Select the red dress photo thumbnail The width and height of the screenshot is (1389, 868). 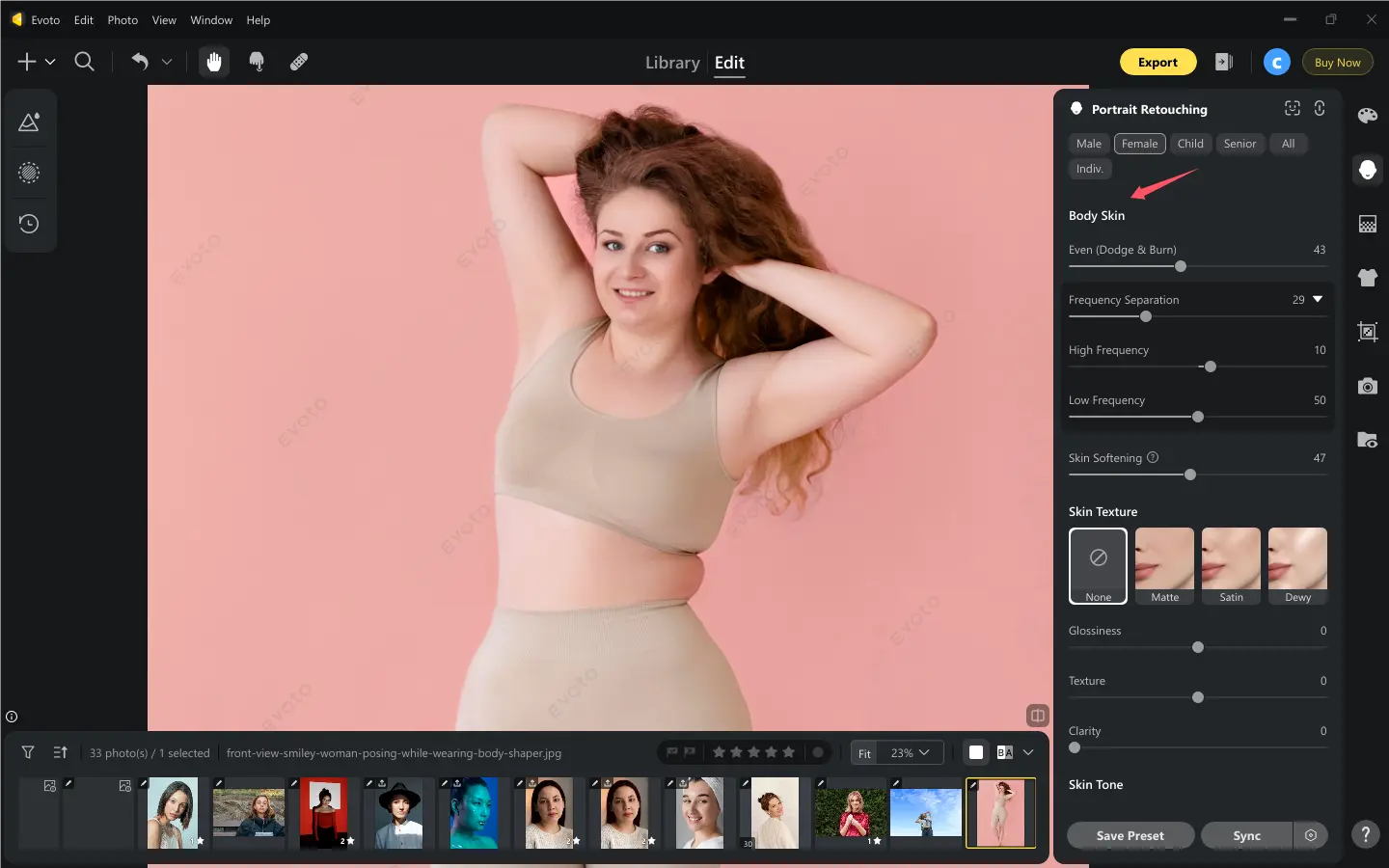[323, 813]
